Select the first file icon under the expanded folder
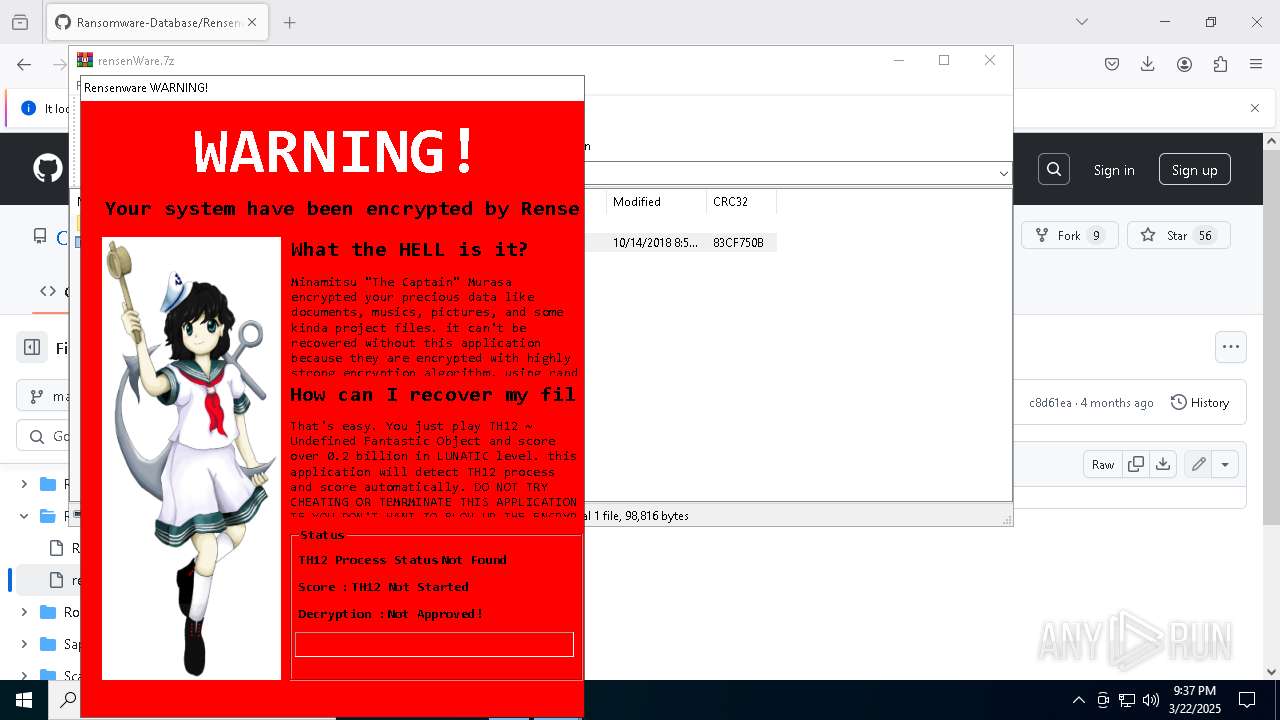 point(56,548)
